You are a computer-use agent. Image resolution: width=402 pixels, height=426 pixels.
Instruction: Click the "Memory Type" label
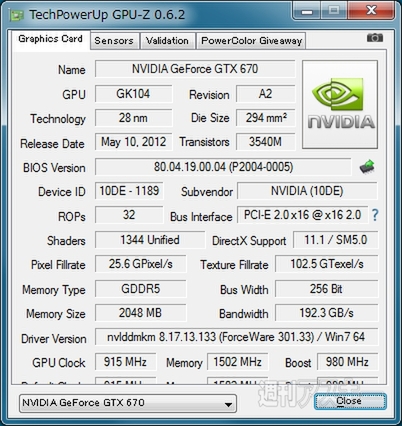(54, 290)
